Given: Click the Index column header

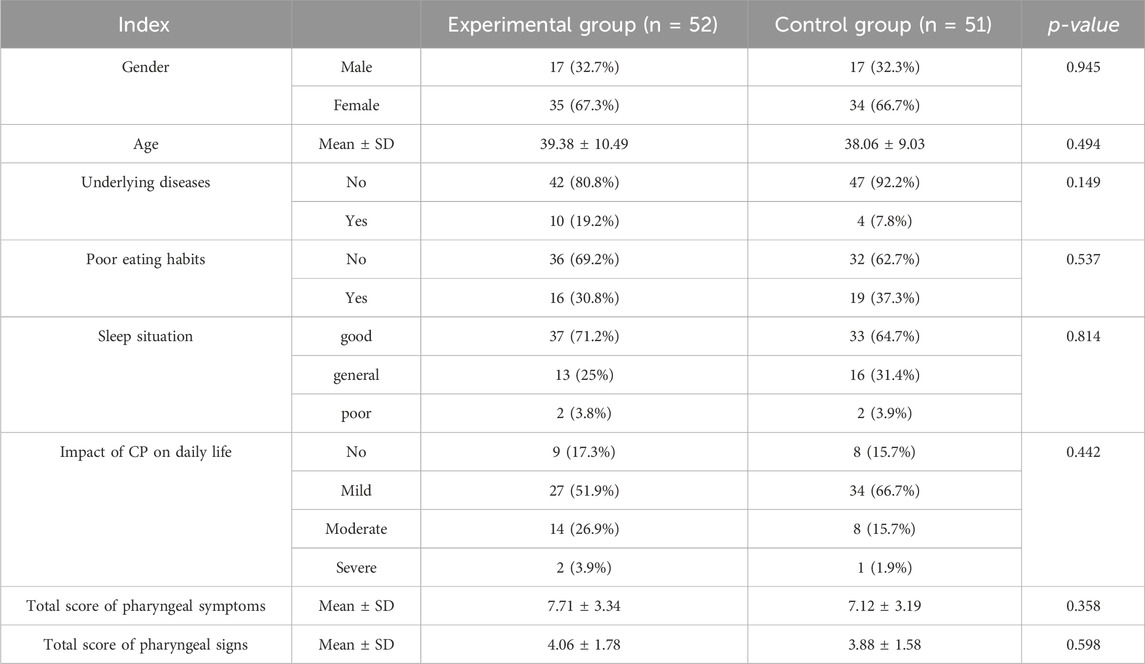Looking at the screenshot, I should click(x=144, y=25).
